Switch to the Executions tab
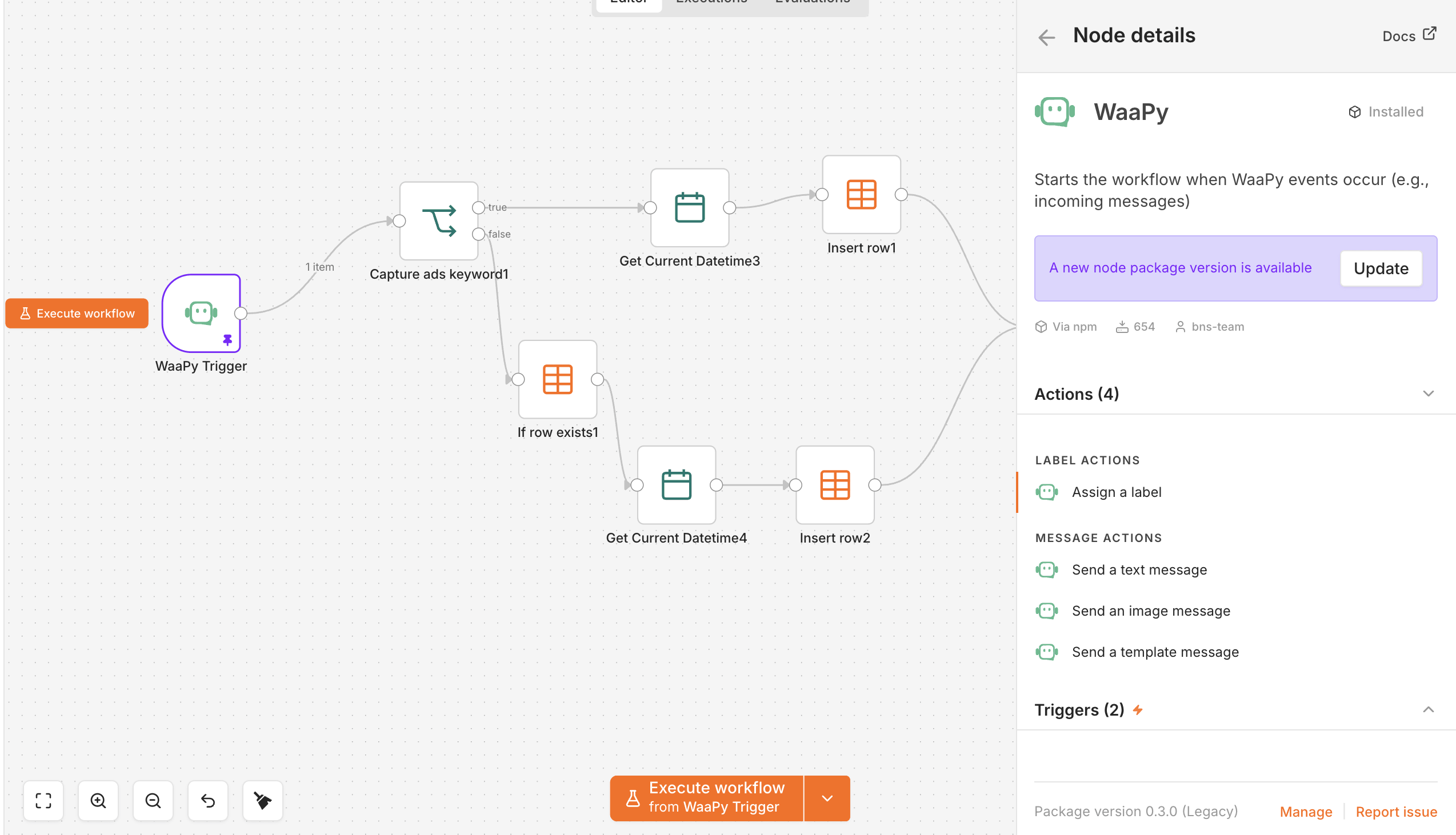 point(711,3)
